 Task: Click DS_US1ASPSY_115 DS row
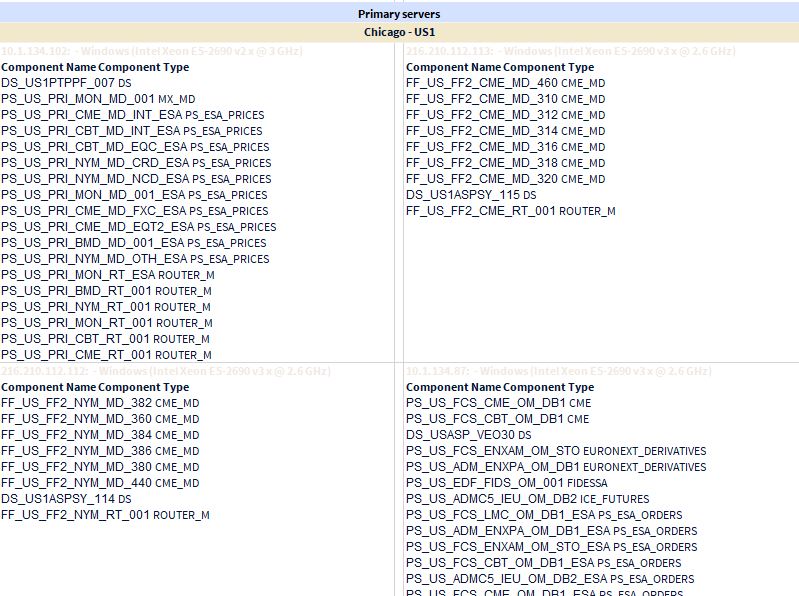click(x=471, y=195)
